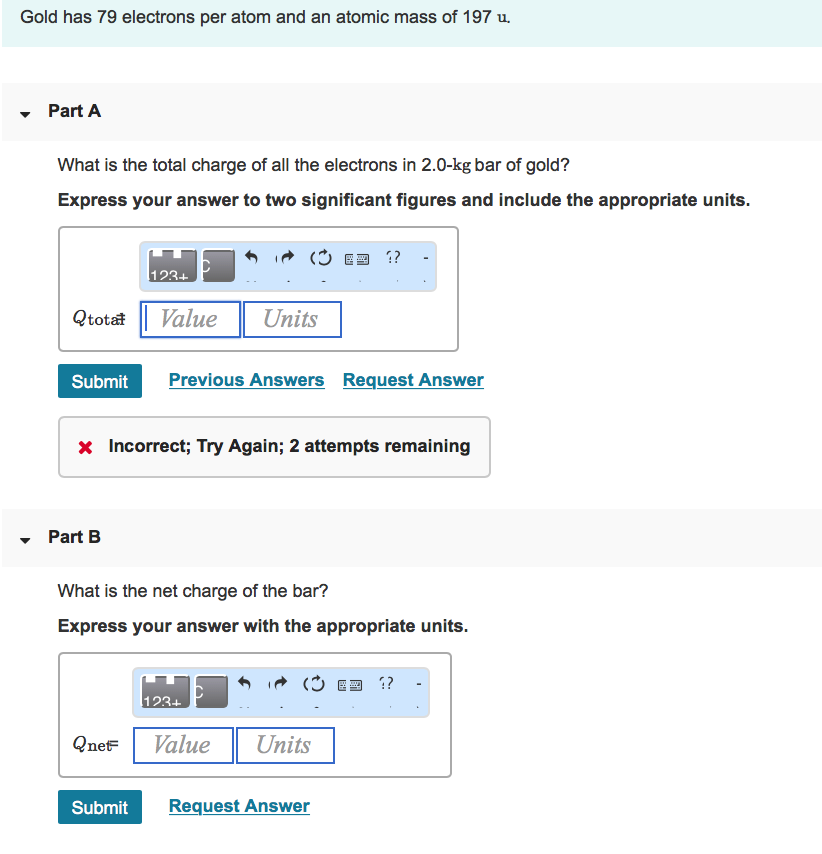Viewport: 822px width, 854px height.
Task: Click the Value field for Q total
Action: pos(190,318)
